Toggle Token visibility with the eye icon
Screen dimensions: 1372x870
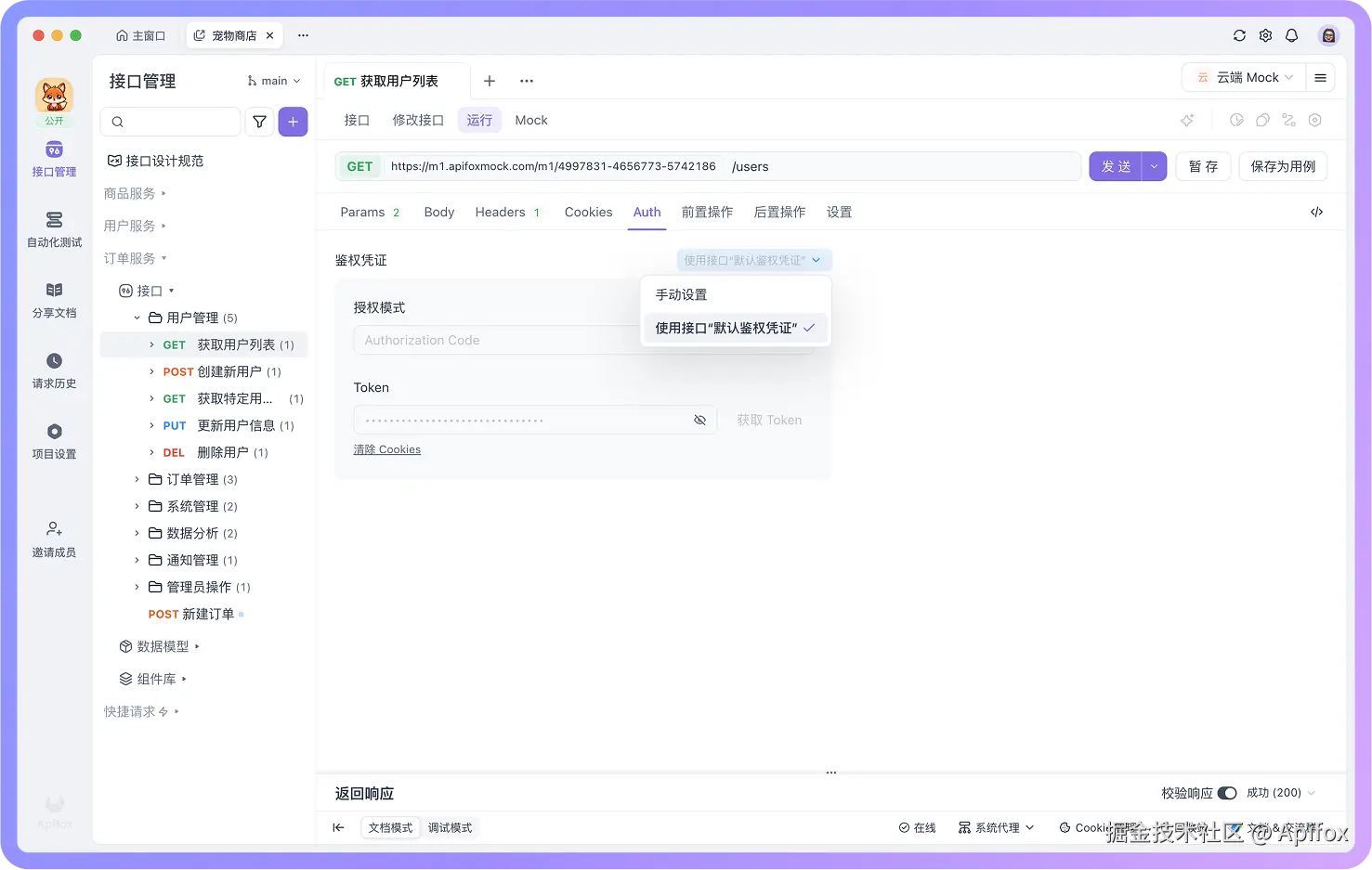point(699,420)
